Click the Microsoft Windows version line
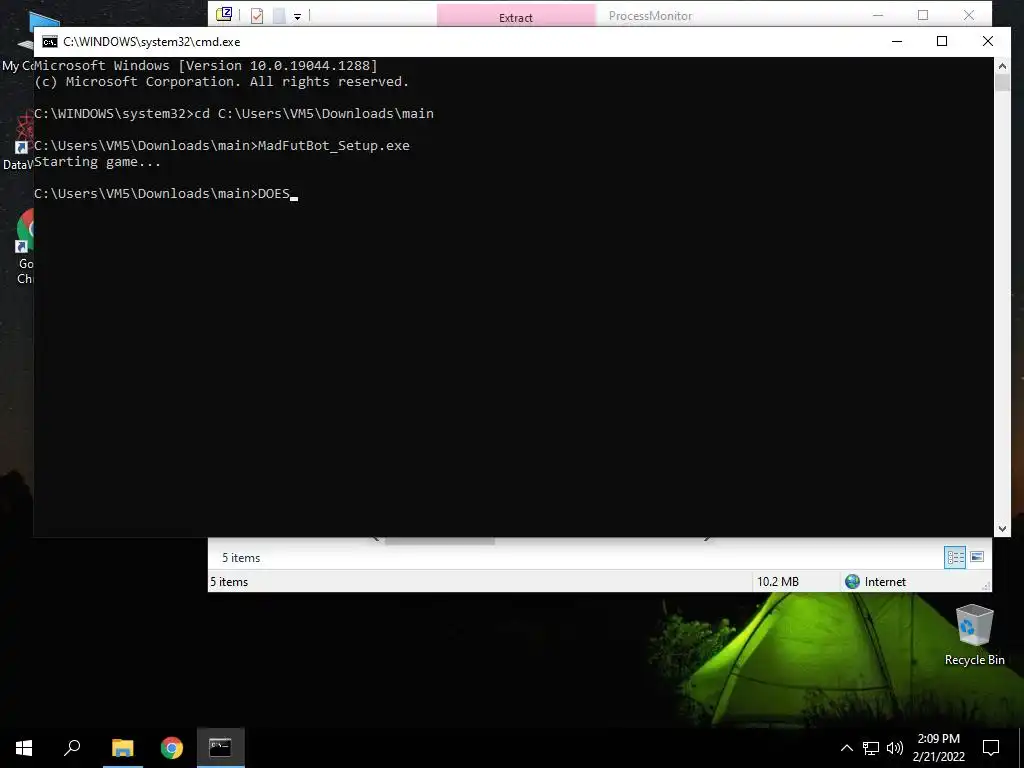 coord(206,65)
